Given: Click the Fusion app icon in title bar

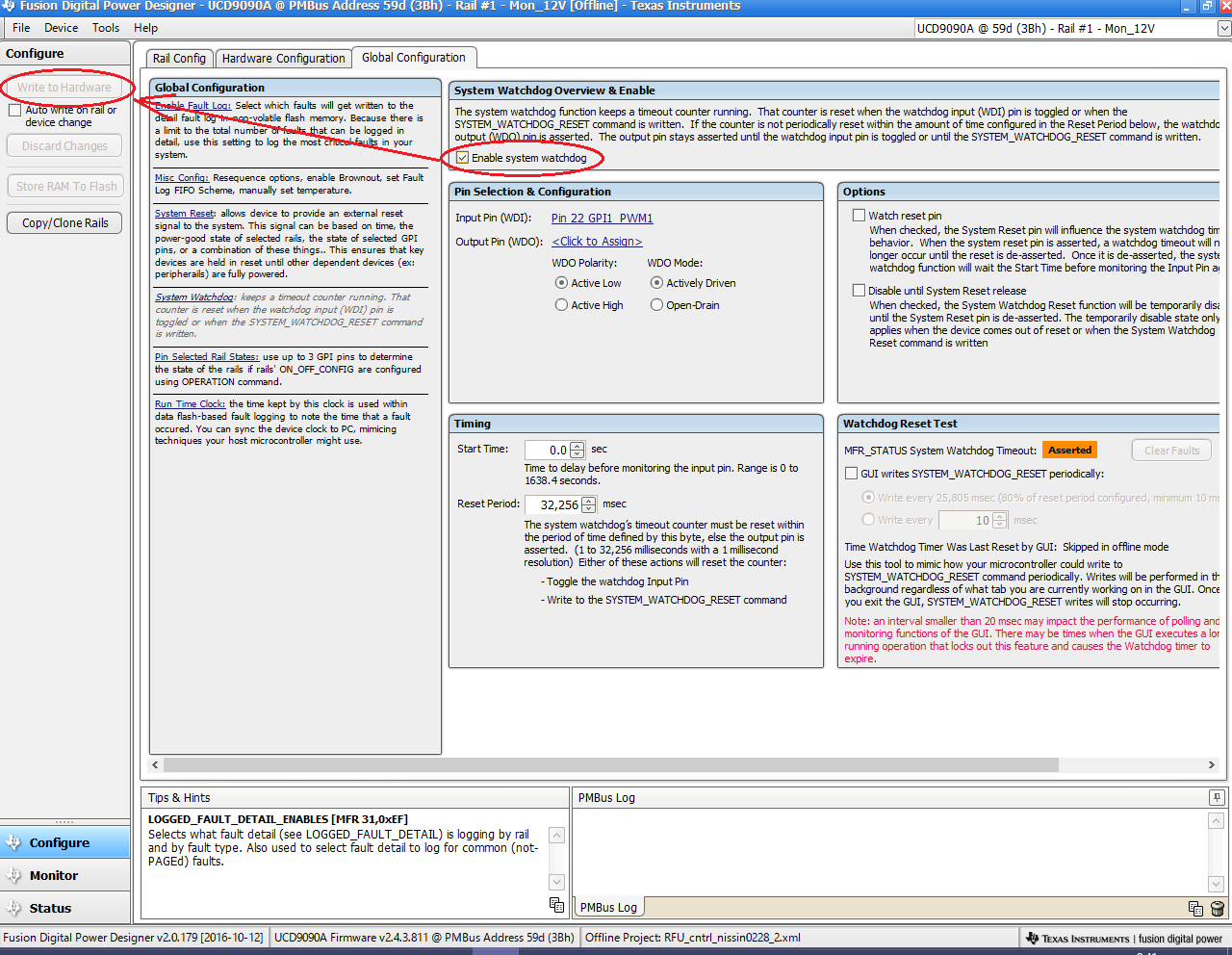Looking at the screenshot, I should point(8,5).
